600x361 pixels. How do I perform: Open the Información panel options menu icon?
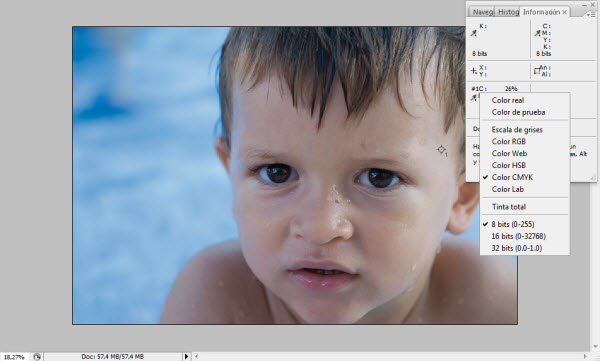pos(591,15)
